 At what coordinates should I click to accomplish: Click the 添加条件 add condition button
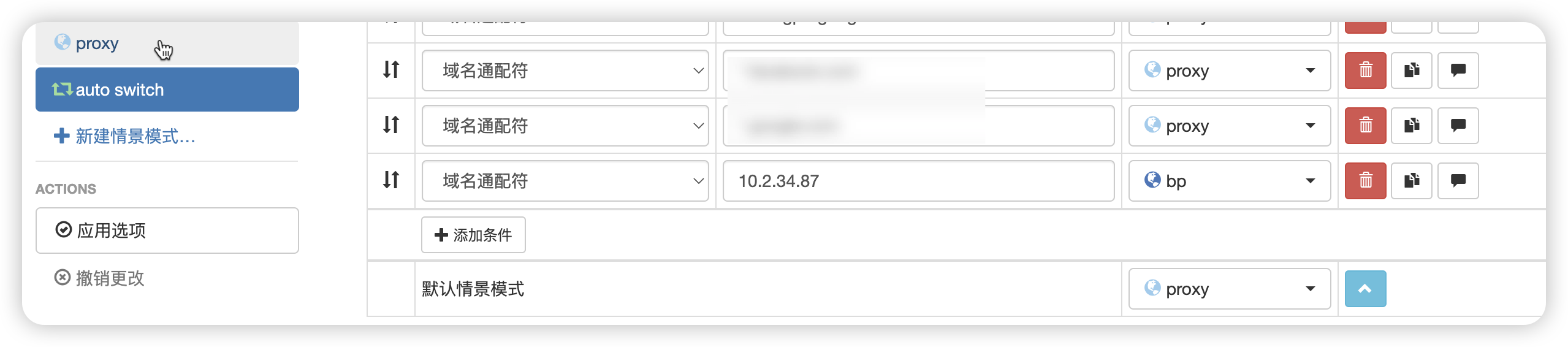pos(473,235)
